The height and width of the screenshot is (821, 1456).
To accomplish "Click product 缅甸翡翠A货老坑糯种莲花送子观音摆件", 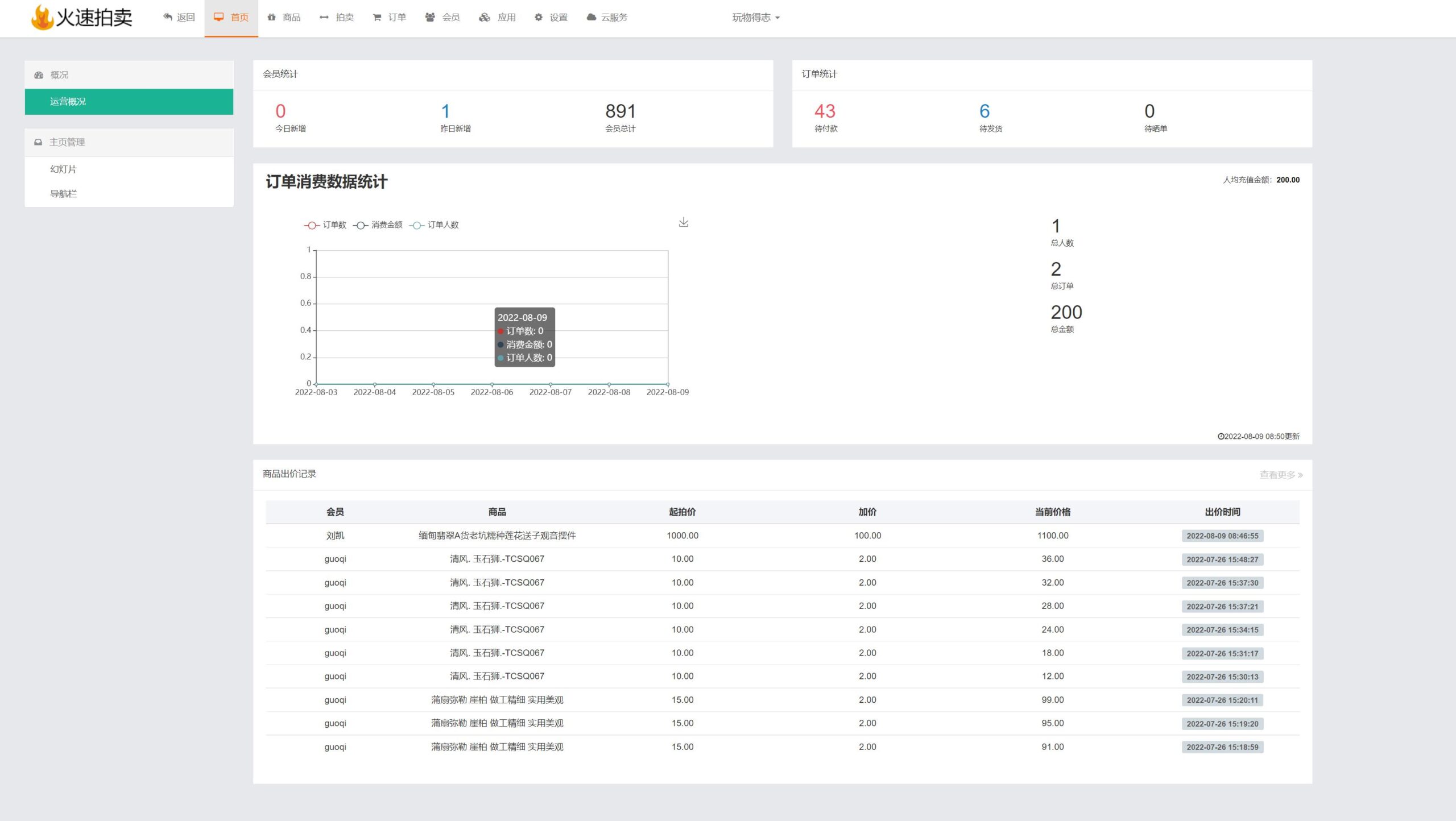I will [497, 536].
